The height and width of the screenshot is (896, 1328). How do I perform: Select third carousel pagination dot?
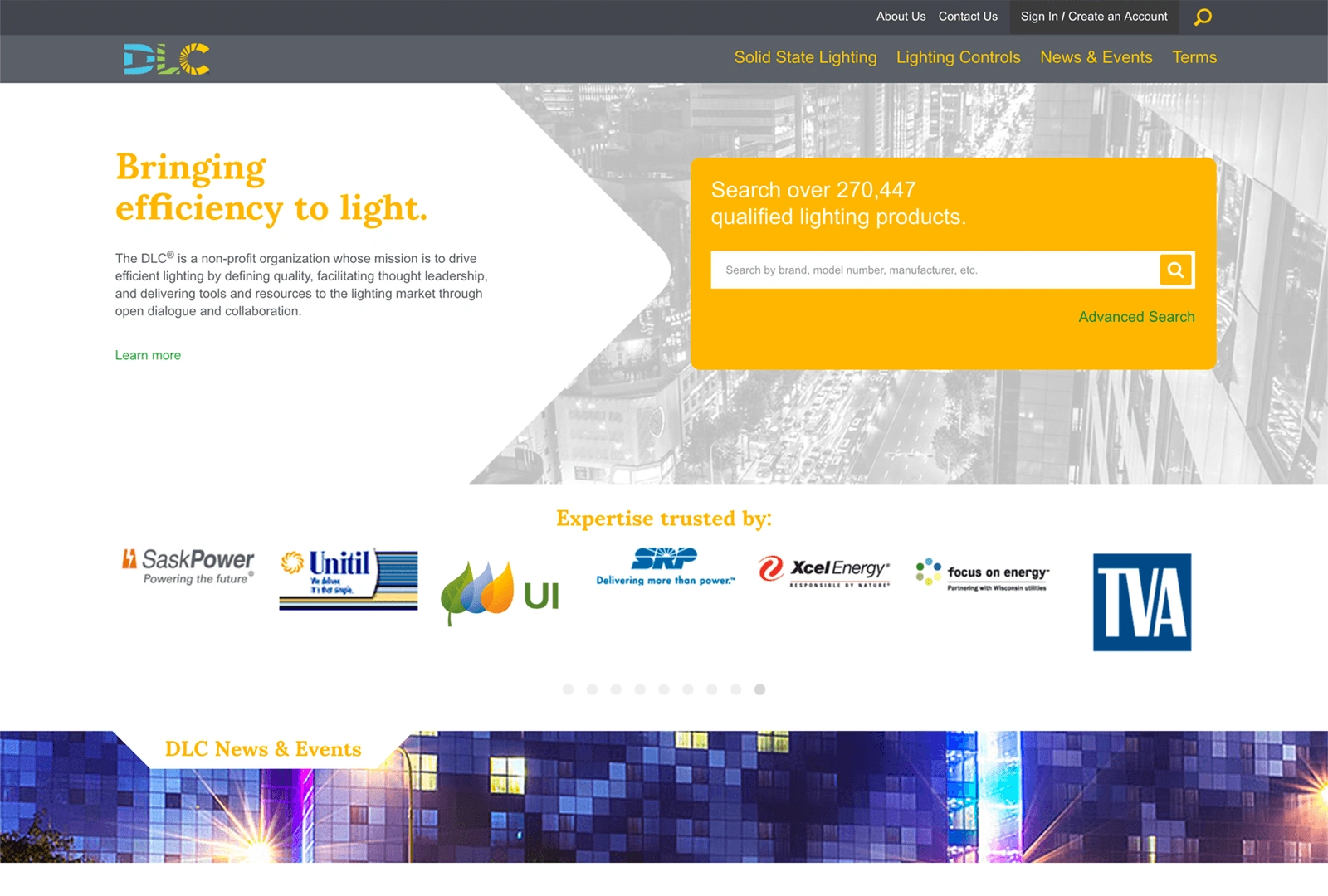pyautogui.click(x=616, y=689)
